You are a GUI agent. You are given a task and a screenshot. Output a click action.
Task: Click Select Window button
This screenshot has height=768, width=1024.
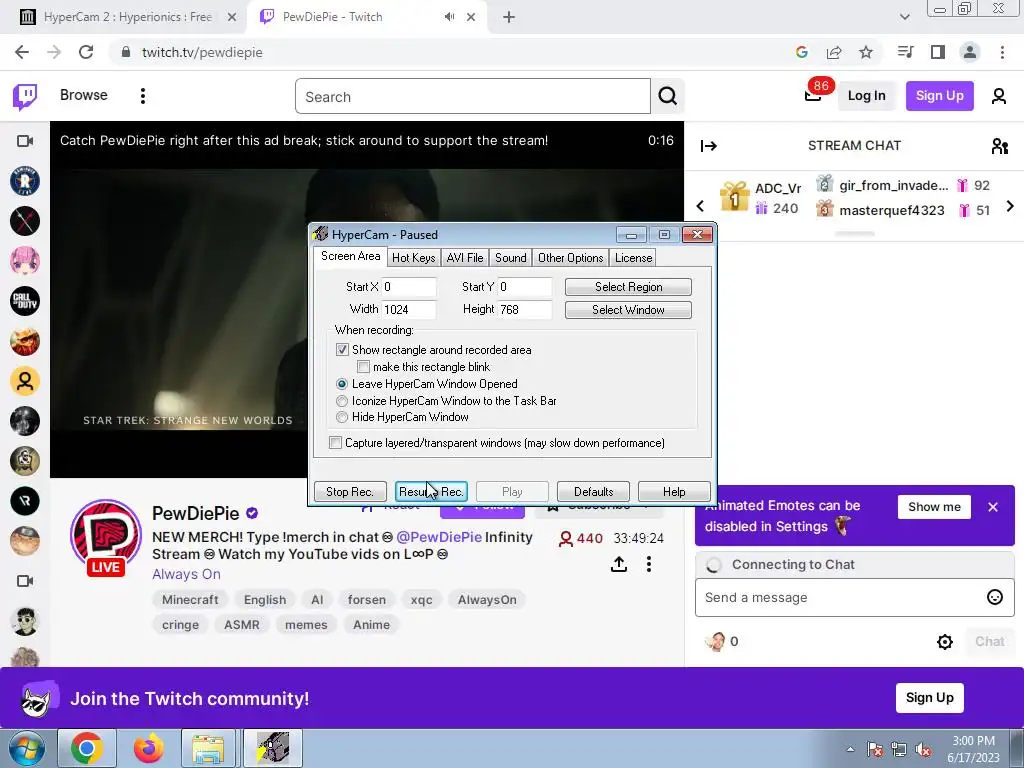click(628, 310)
